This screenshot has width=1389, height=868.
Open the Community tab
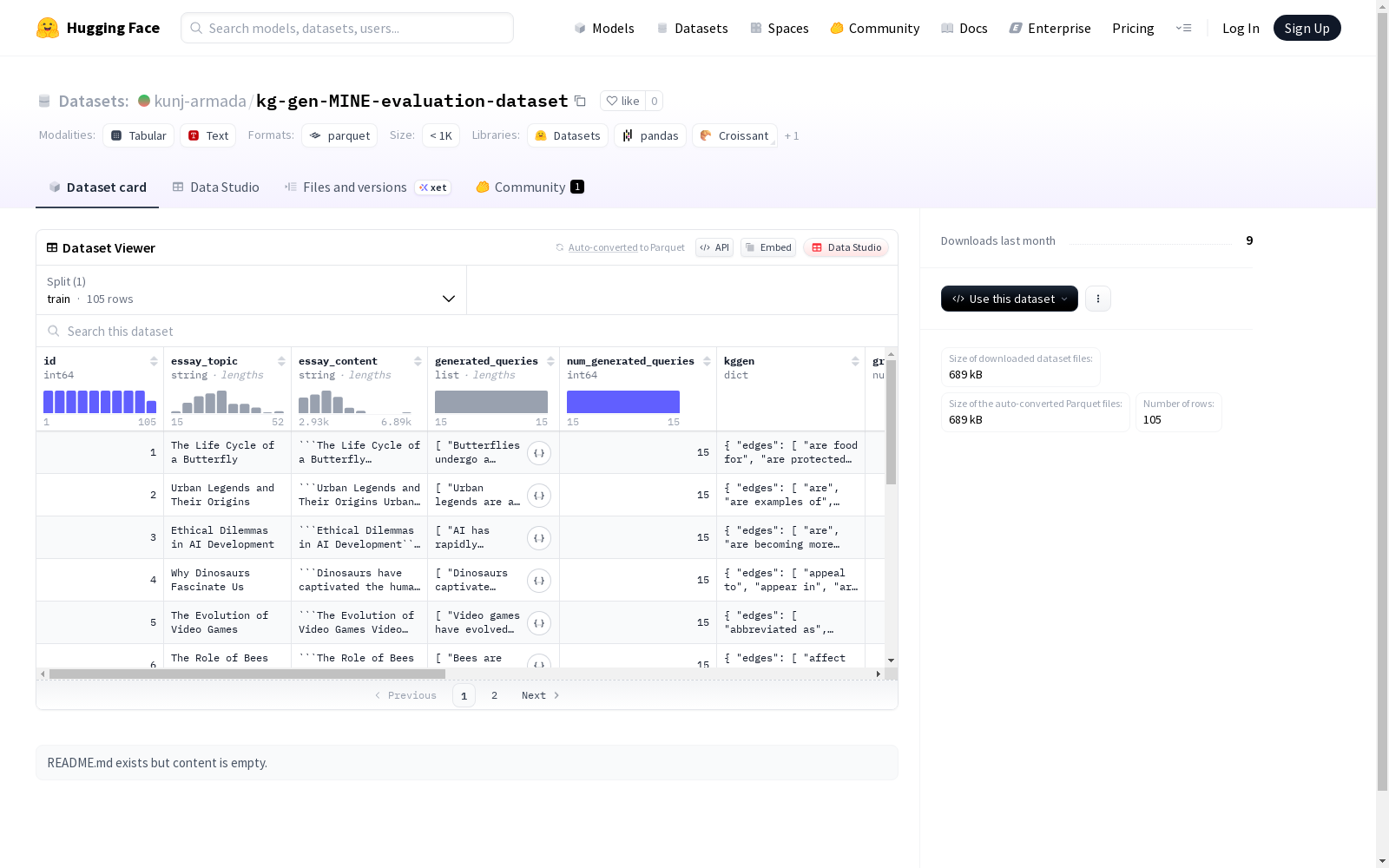530,187
